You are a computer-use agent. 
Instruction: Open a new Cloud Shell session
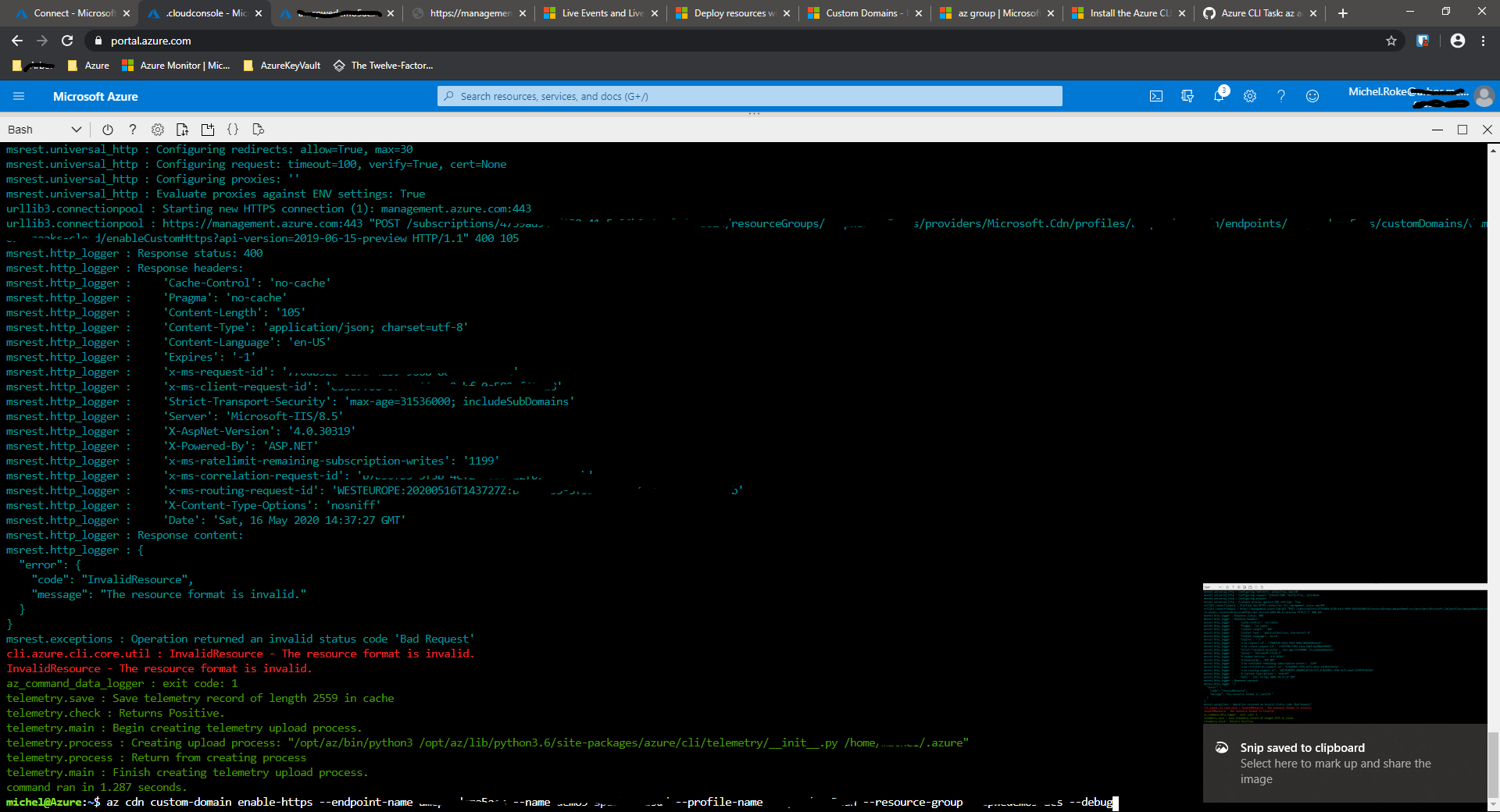(208, 130)
